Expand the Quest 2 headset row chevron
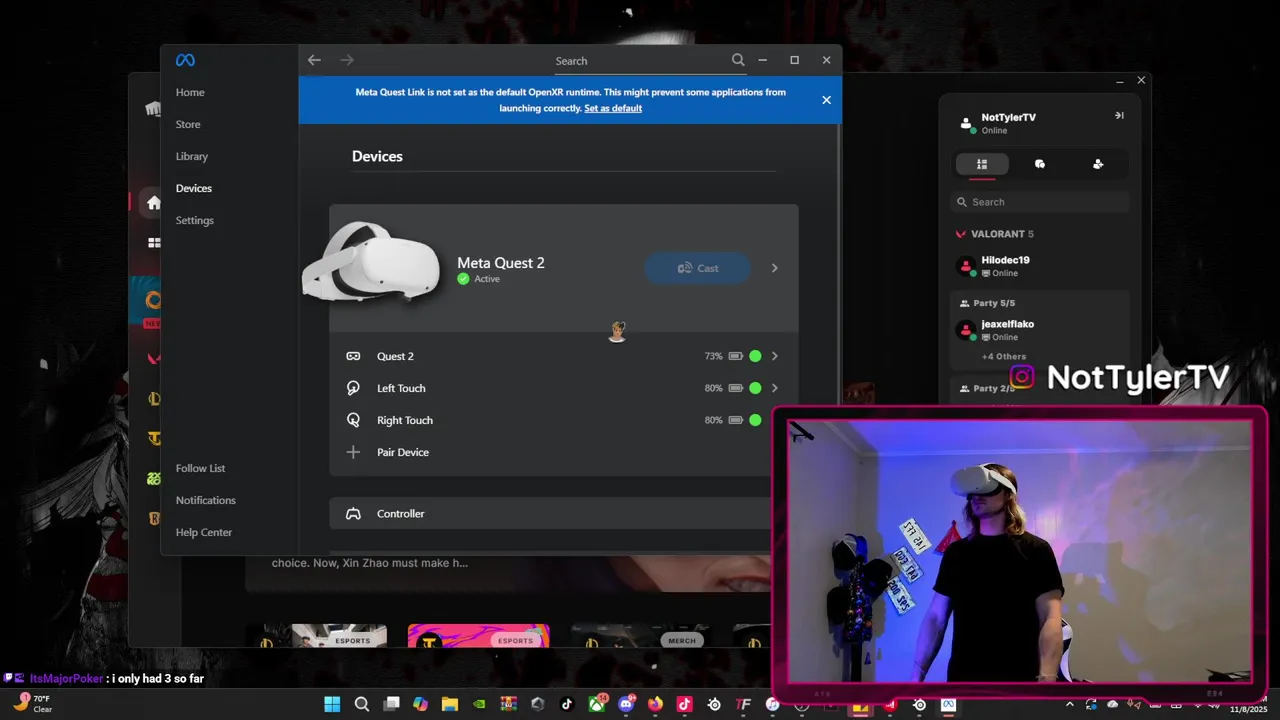This screenshot has width=1280, height=720. [x=774, y=356]
